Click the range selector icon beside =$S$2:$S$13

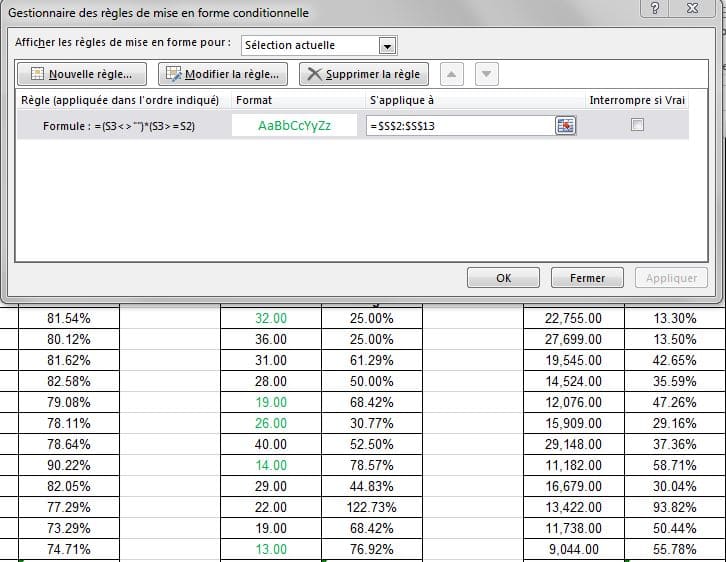coord(566,125)
